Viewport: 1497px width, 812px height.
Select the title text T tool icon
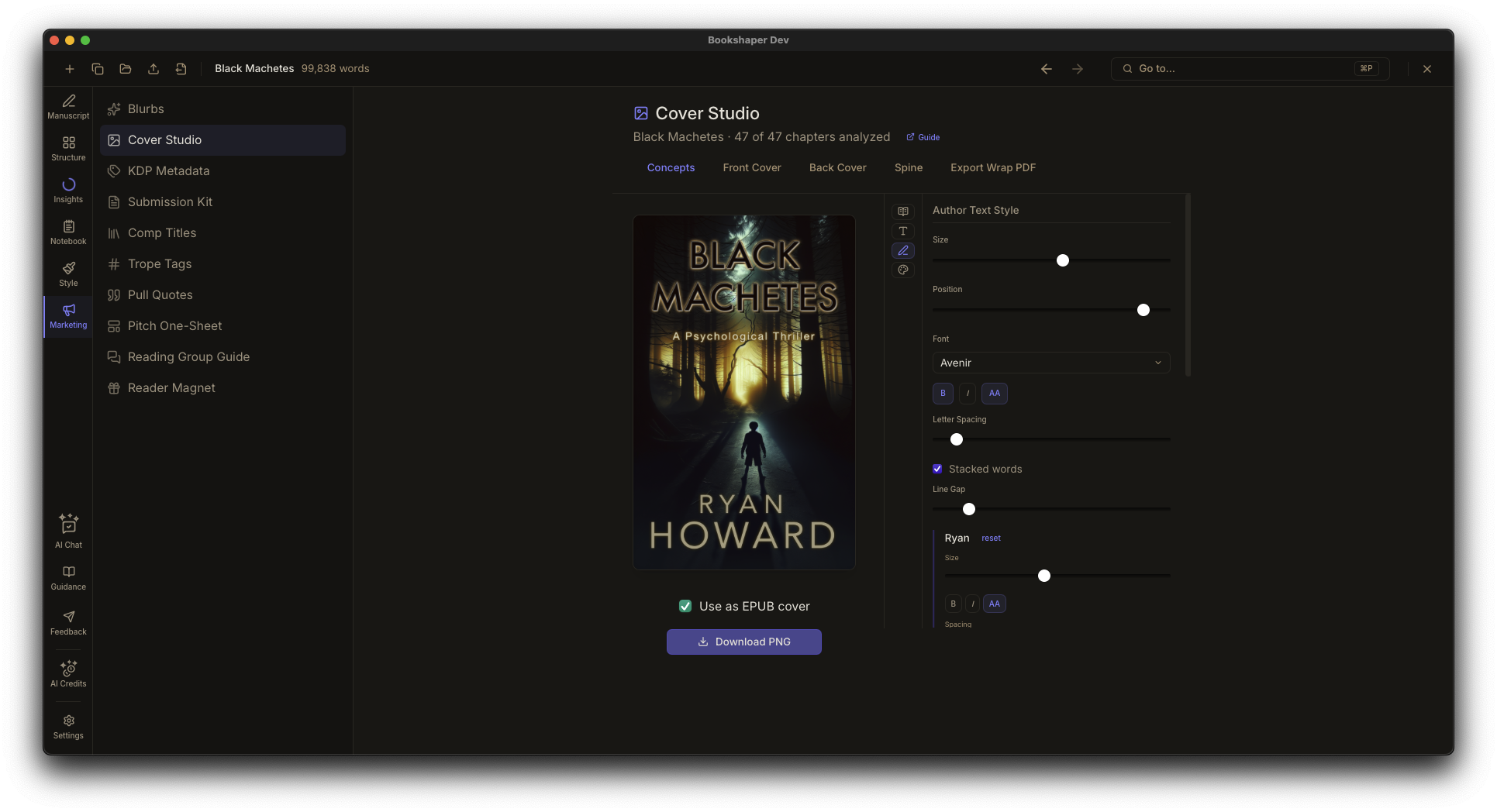click(903, 231)
